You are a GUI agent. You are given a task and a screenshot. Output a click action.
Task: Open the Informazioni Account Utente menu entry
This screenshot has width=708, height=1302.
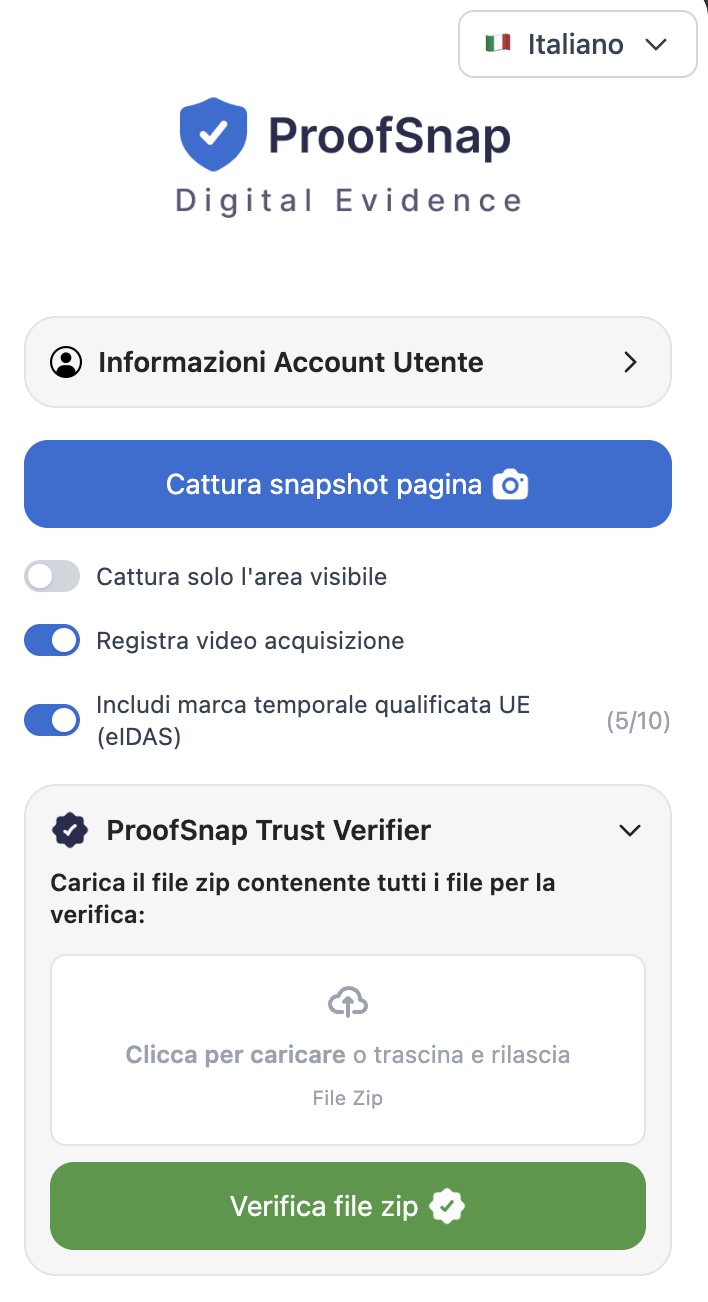point(288,362)
